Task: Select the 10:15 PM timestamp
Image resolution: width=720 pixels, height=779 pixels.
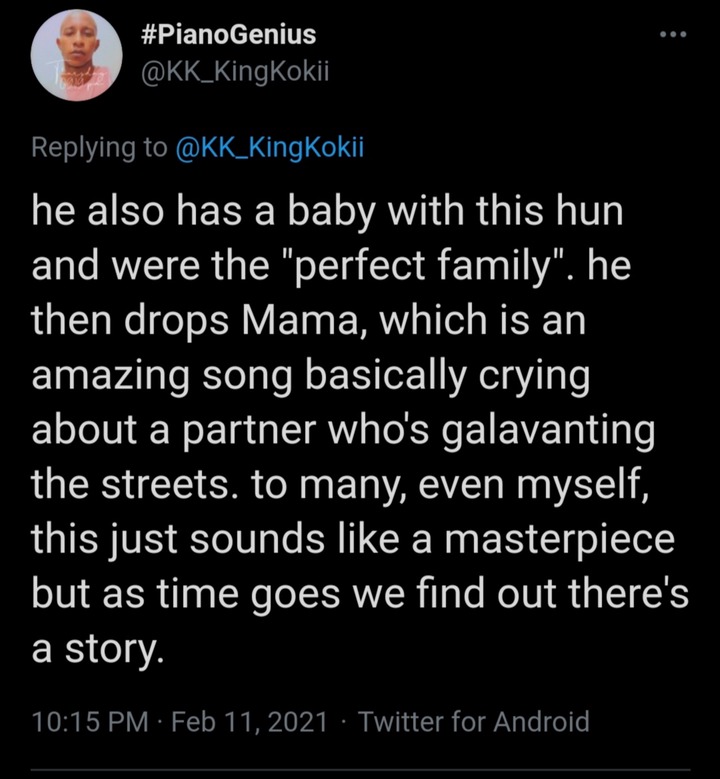Action: tap(90, 721)
